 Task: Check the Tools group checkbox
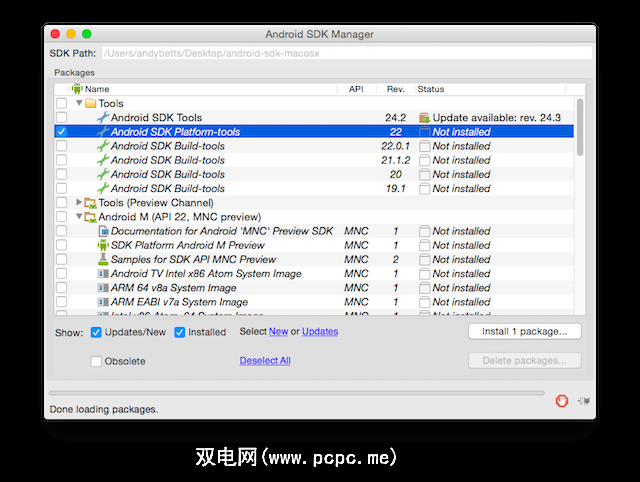62,103
